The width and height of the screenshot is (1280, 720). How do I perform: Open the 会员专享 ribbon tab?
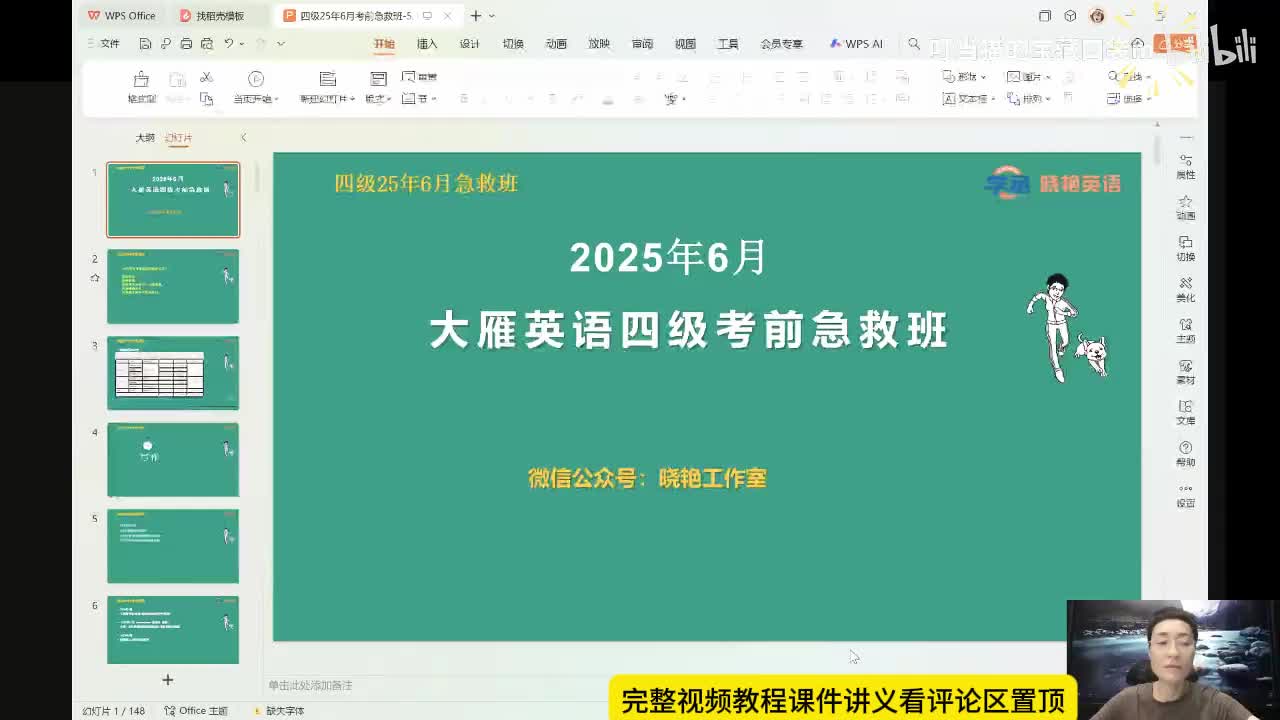point(782,44)
